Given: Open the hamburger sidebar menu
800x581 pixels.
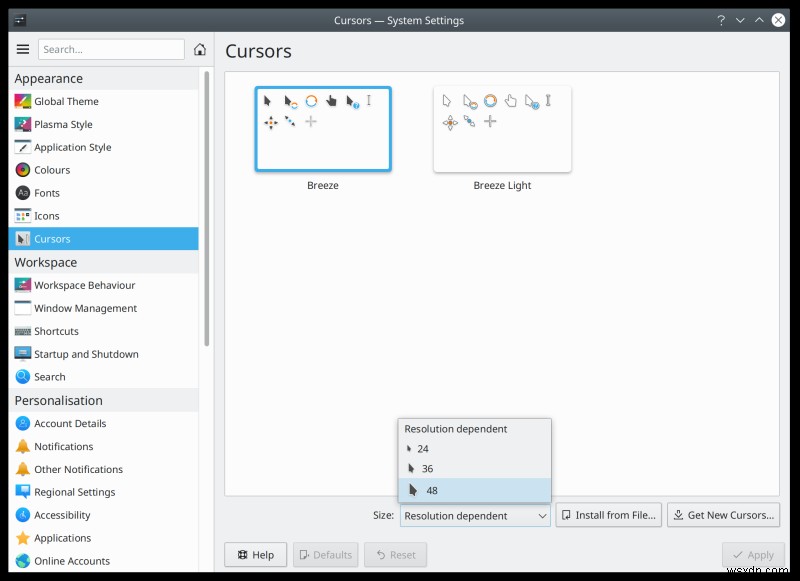Looking at the screenshot, I should [23, 49].
